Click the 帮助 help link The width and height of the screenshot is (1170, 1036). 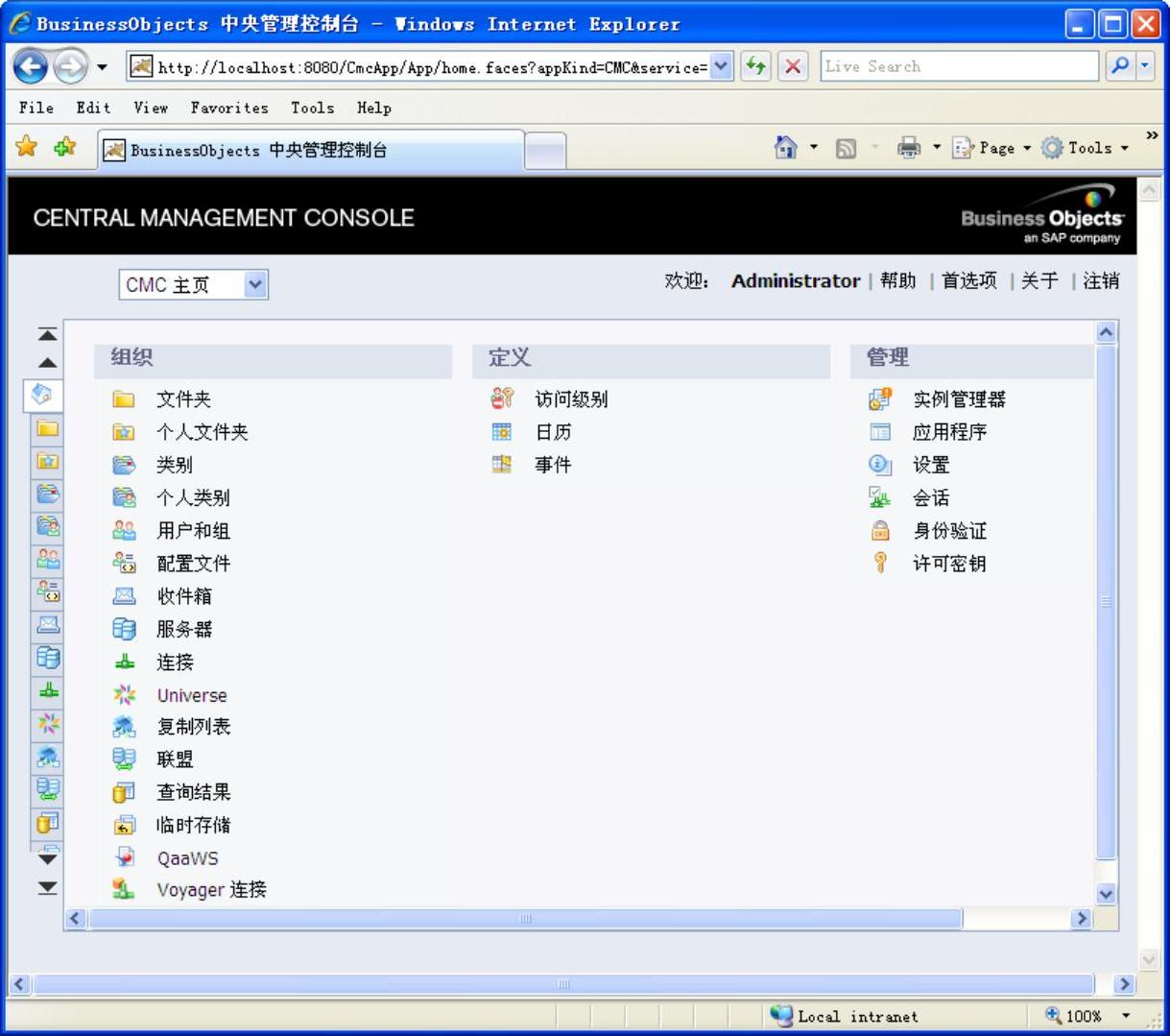(898, 280)
